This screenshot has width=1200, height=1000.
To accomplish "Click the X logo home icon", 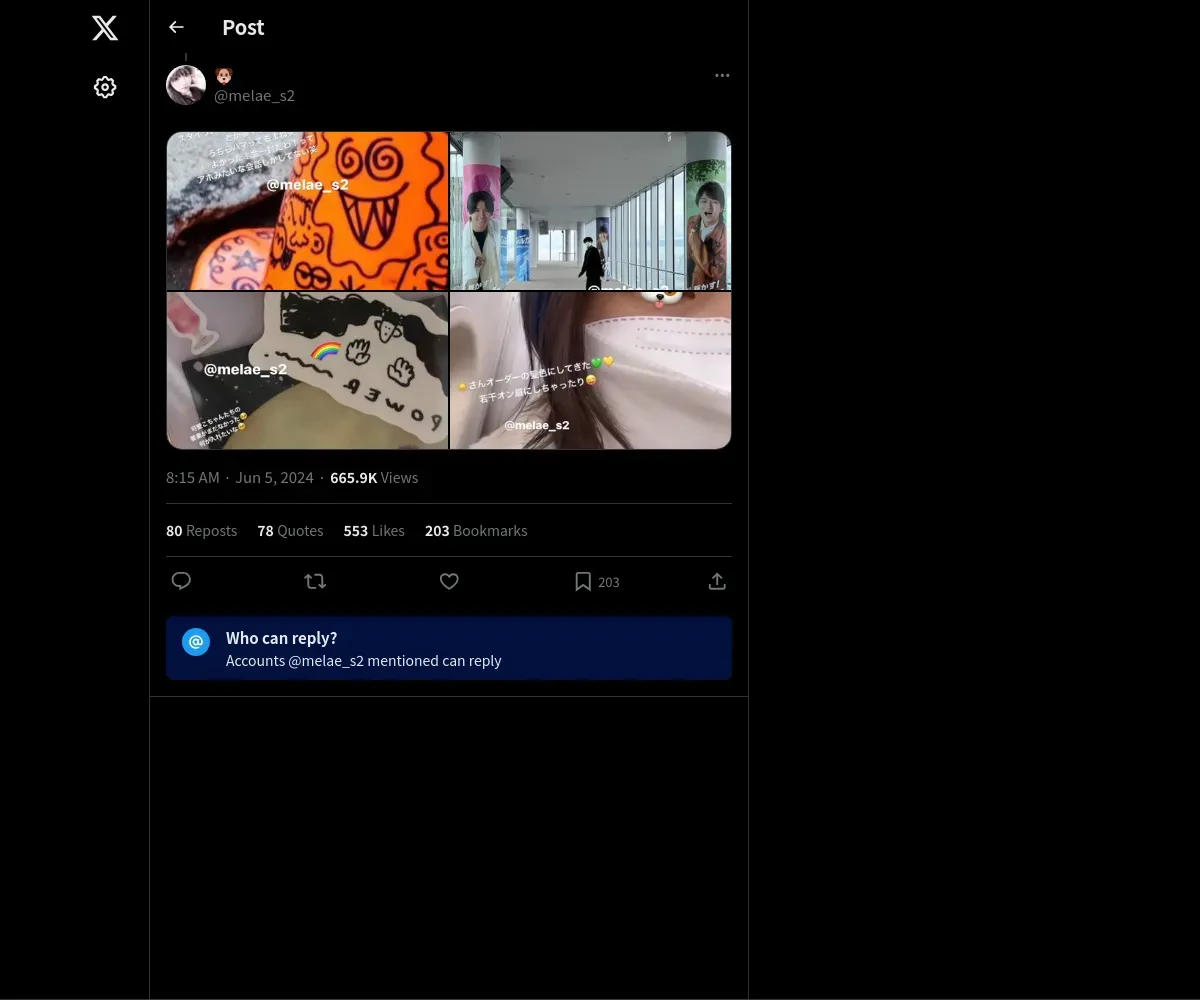I will (x=105, y=28).
